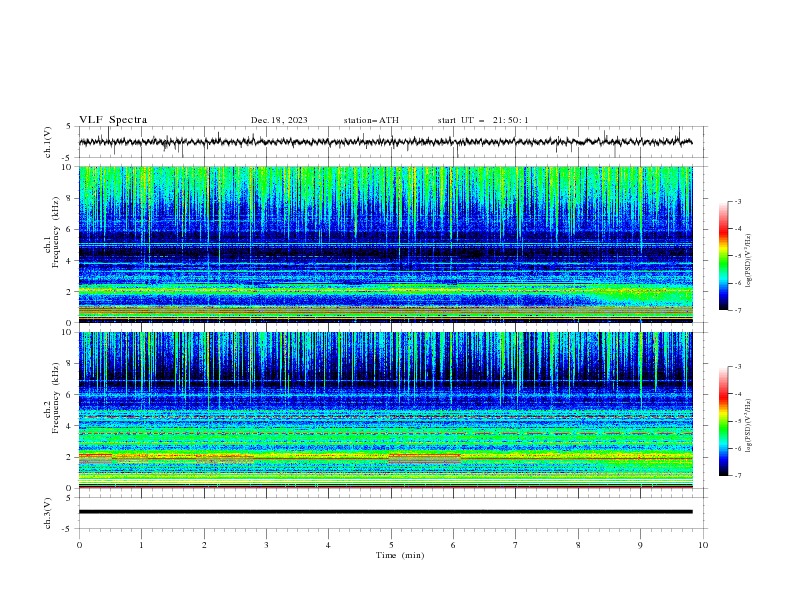
Task: Click the Time axis tick label "10"
Action: (703, 545)
